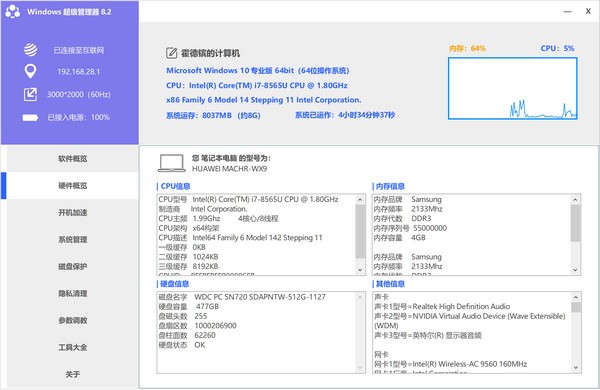Image resolution: width=600 pixels, height=390 pixels.
Task: Click the down arrow of CPU信息 scrollbar
Action: tap(360, 270)
